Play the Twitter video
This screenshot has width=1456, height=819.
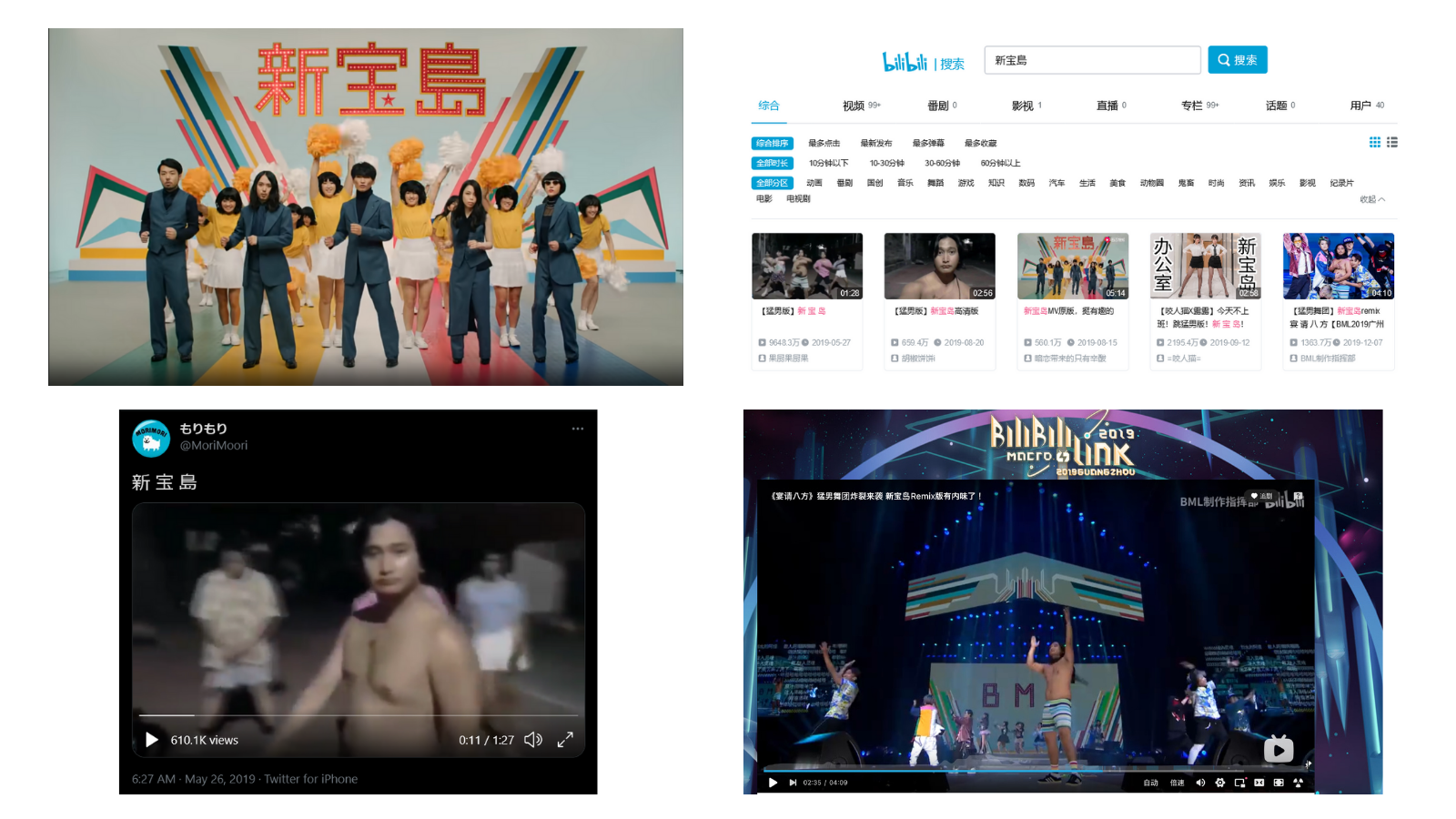(152, 740)
